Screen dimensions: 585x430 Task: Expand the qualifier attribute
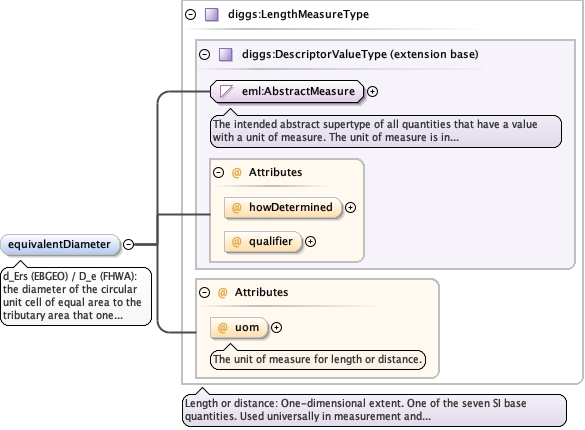(310, 242)
